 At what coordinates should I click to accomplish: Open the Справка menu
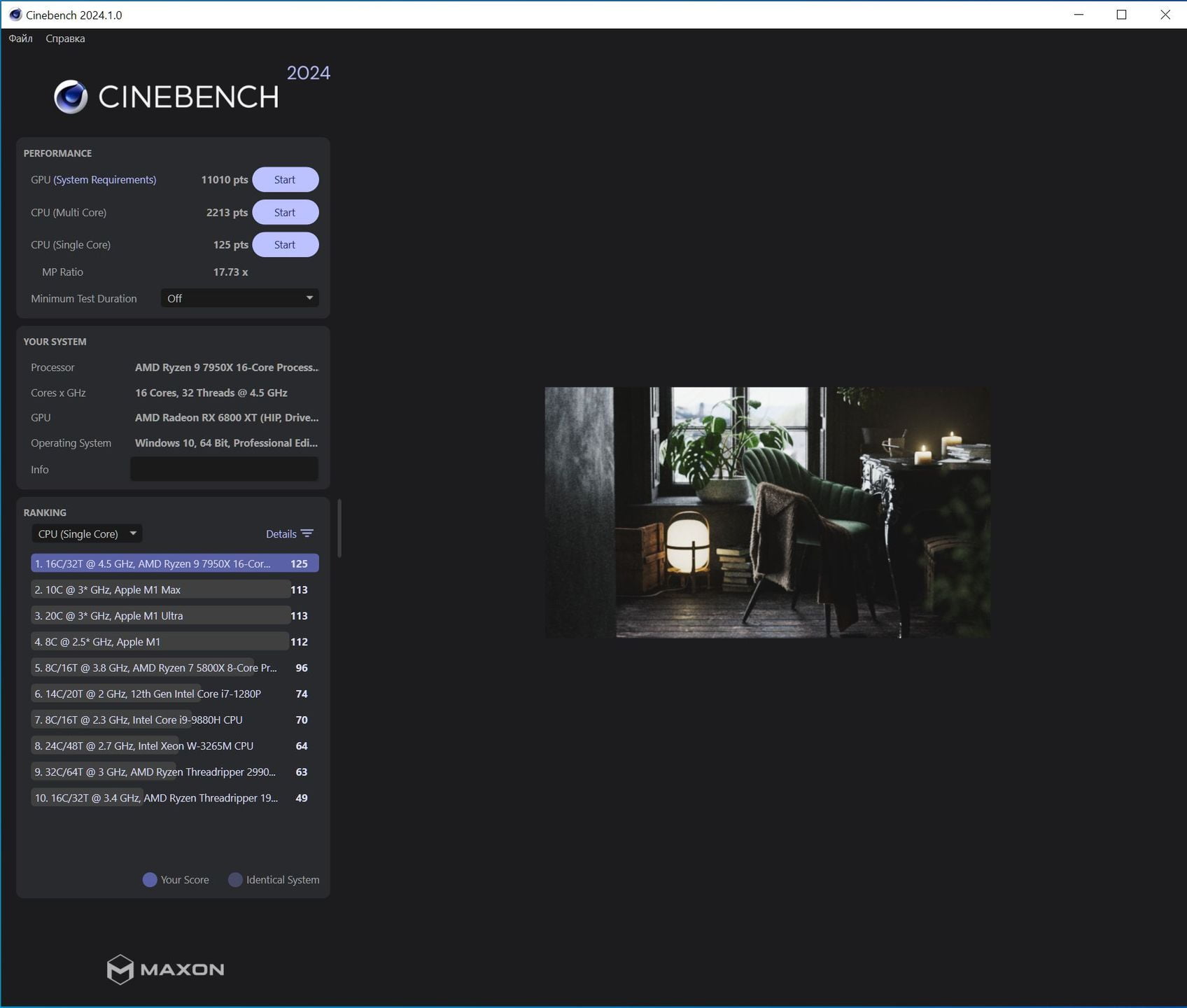[x=65, y=38]
